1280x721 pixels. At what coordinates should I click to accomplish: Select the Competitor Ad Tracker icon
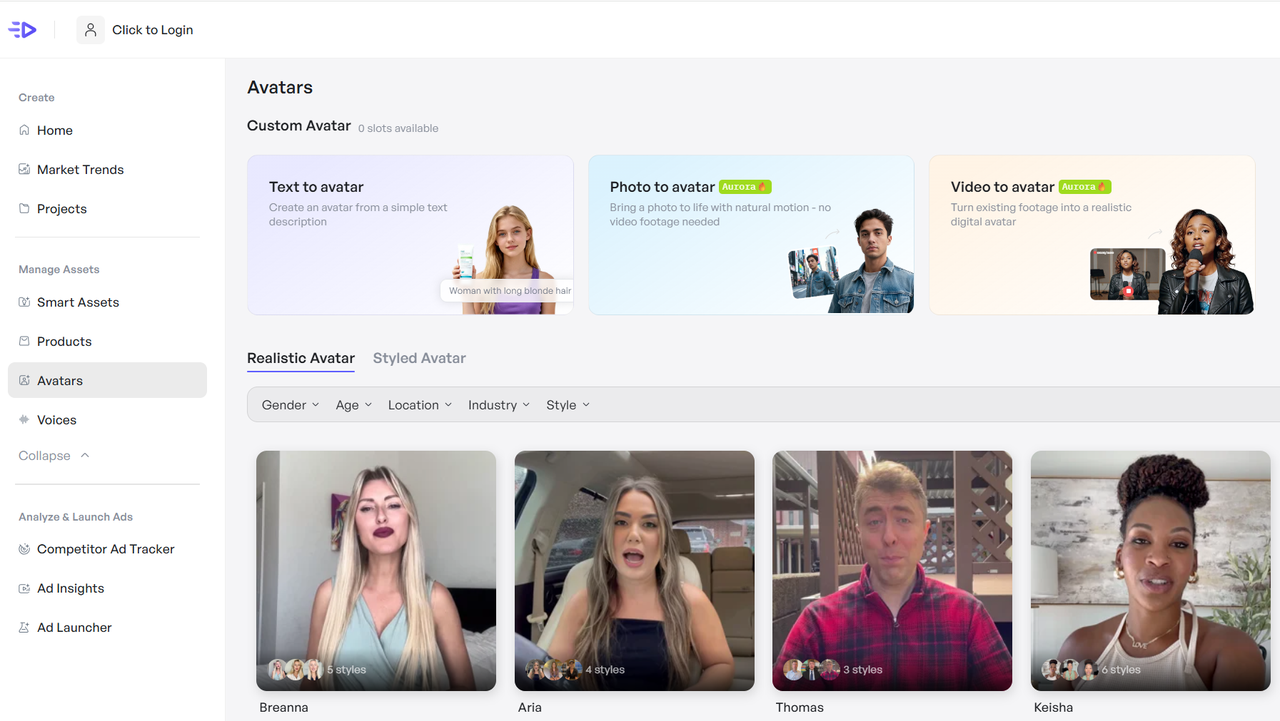point(24,549)
